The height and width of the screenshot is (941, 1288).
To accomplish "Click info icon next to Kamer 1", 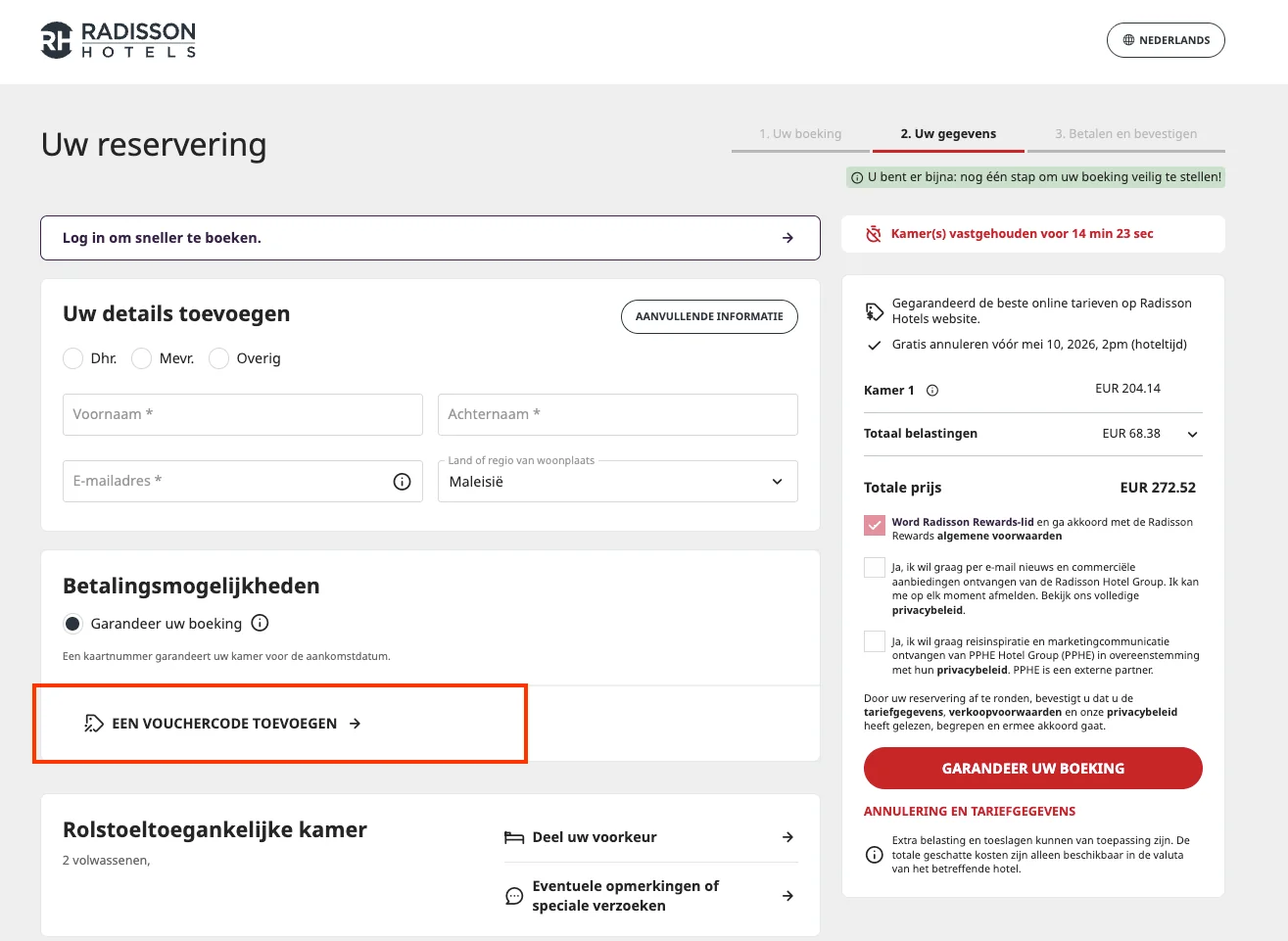I will [932, 390].
